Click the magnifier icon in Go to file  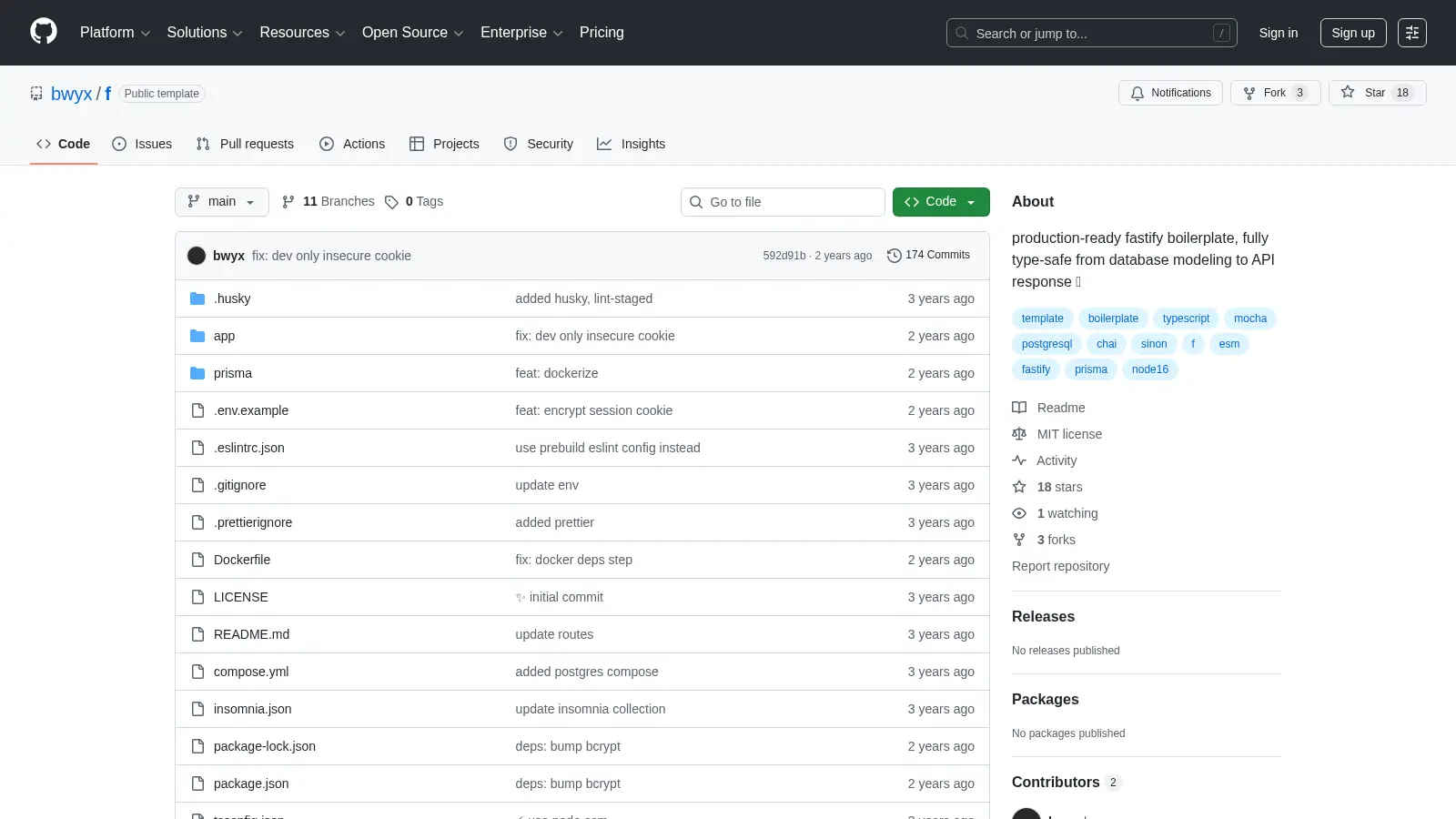(x=696, y=202)
